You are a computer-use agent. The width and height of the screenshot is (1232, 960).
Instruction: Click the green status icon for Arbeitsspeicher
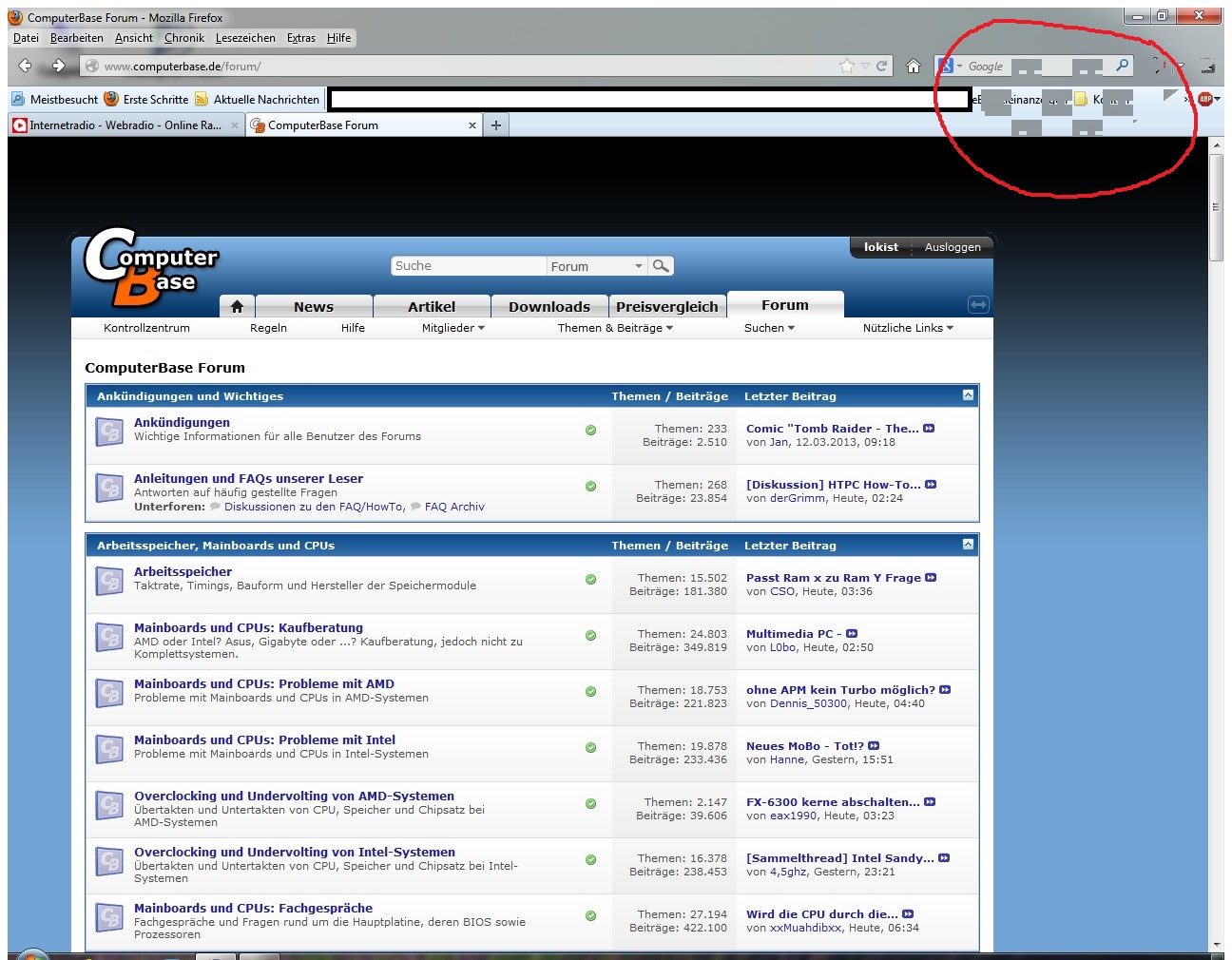tap(590, 580)
